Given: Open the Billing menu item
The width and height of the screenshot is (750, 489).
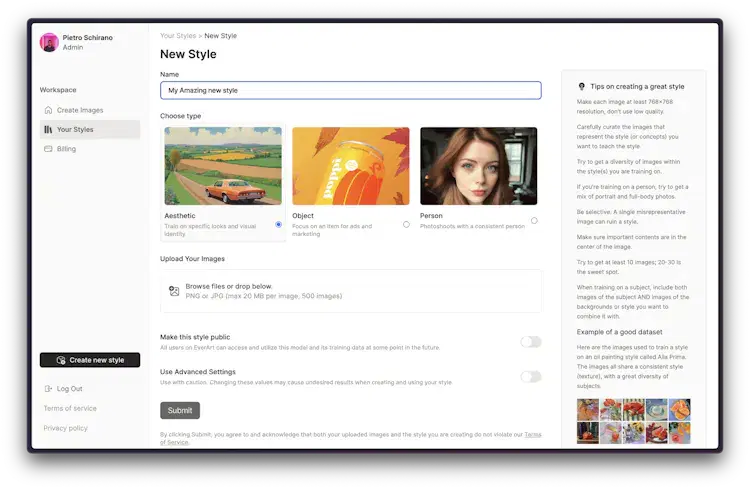Looking at the screenshot, I should pyautogui.click(x=66, y=149).
